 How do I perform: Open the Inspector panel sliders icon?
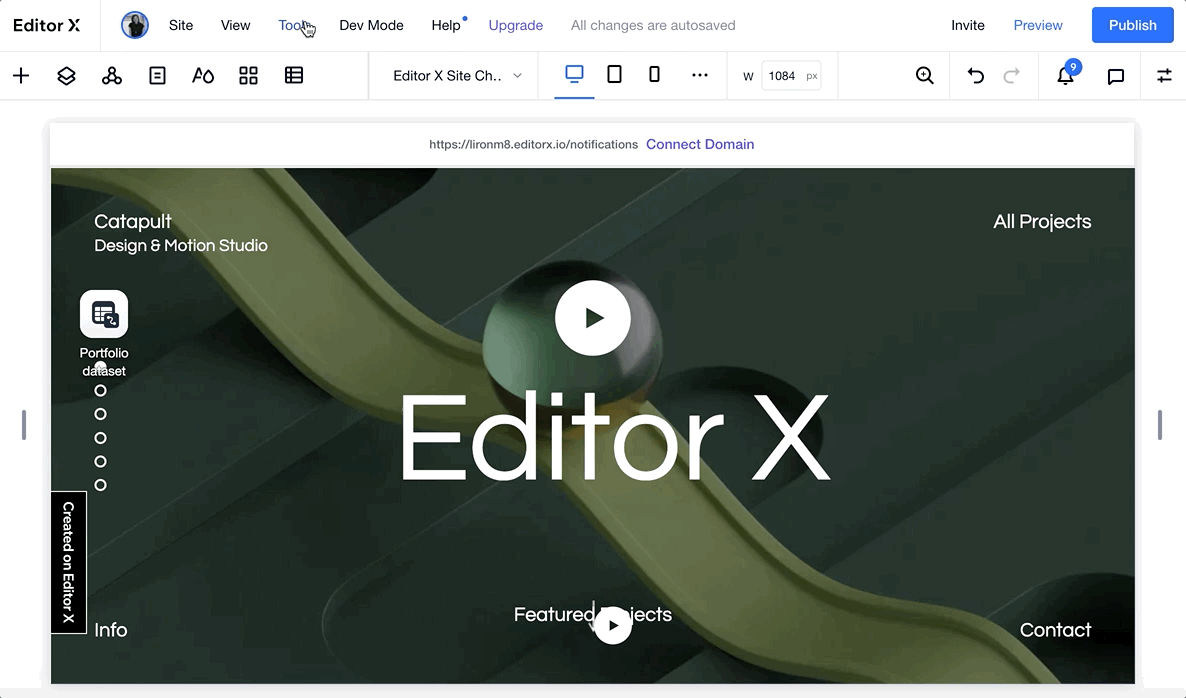pos(1164,76)
